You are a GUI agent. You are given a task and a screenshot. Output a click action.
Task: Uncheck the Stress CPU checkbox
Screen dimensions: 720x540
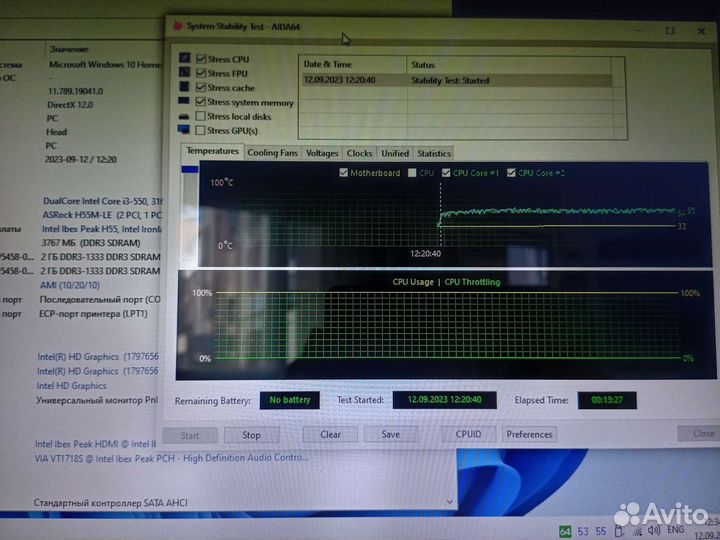point(201,58)
